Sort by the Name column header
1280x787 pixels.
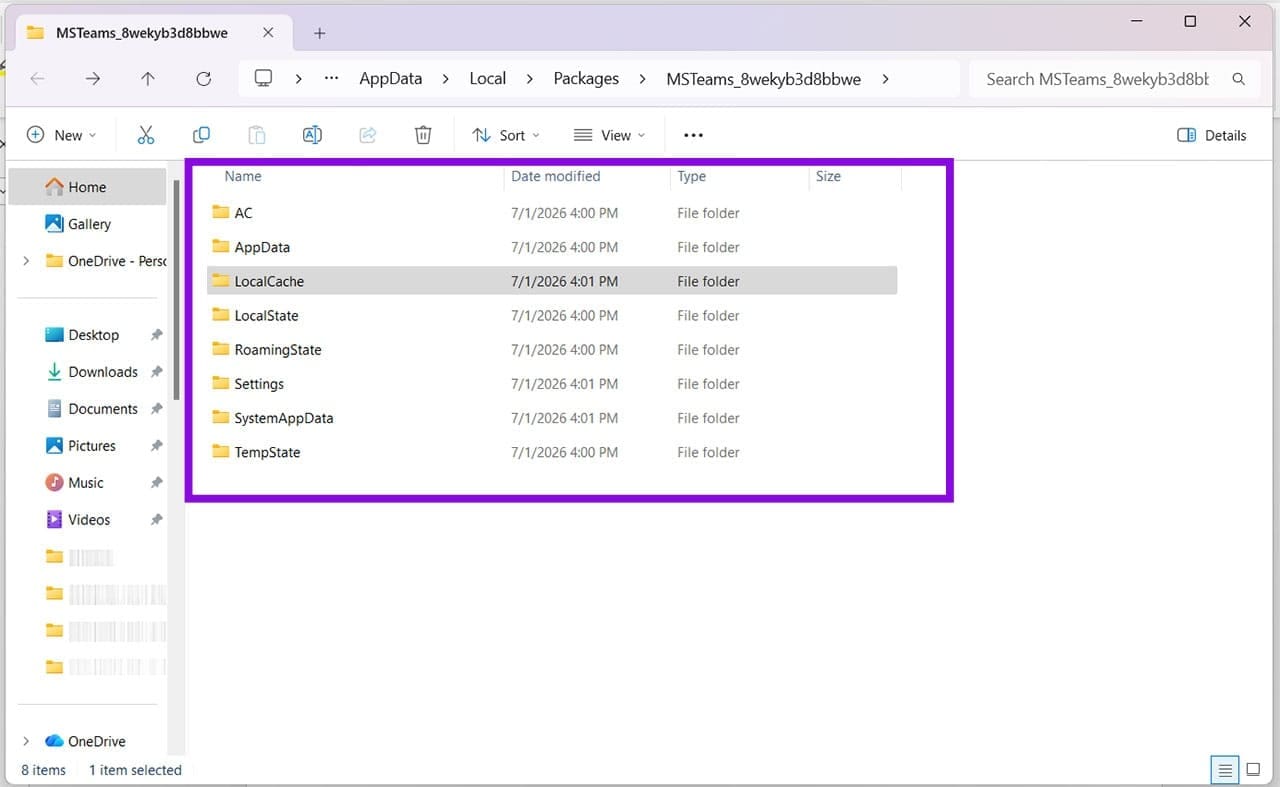pos(243,176)
